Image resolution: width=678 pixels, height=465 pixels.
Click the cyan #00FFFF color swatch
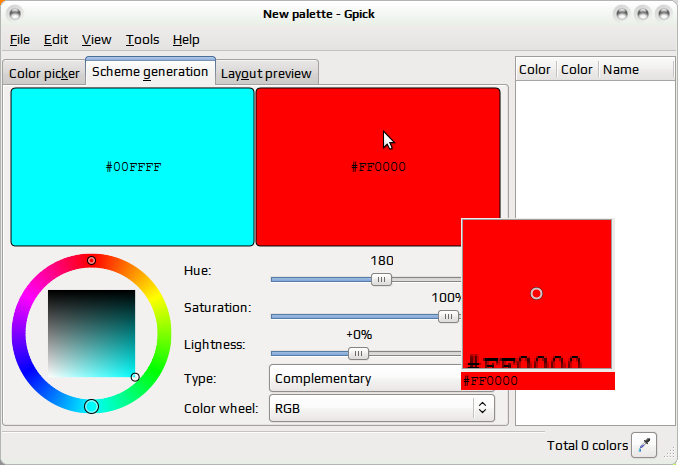tap(132, 167)
